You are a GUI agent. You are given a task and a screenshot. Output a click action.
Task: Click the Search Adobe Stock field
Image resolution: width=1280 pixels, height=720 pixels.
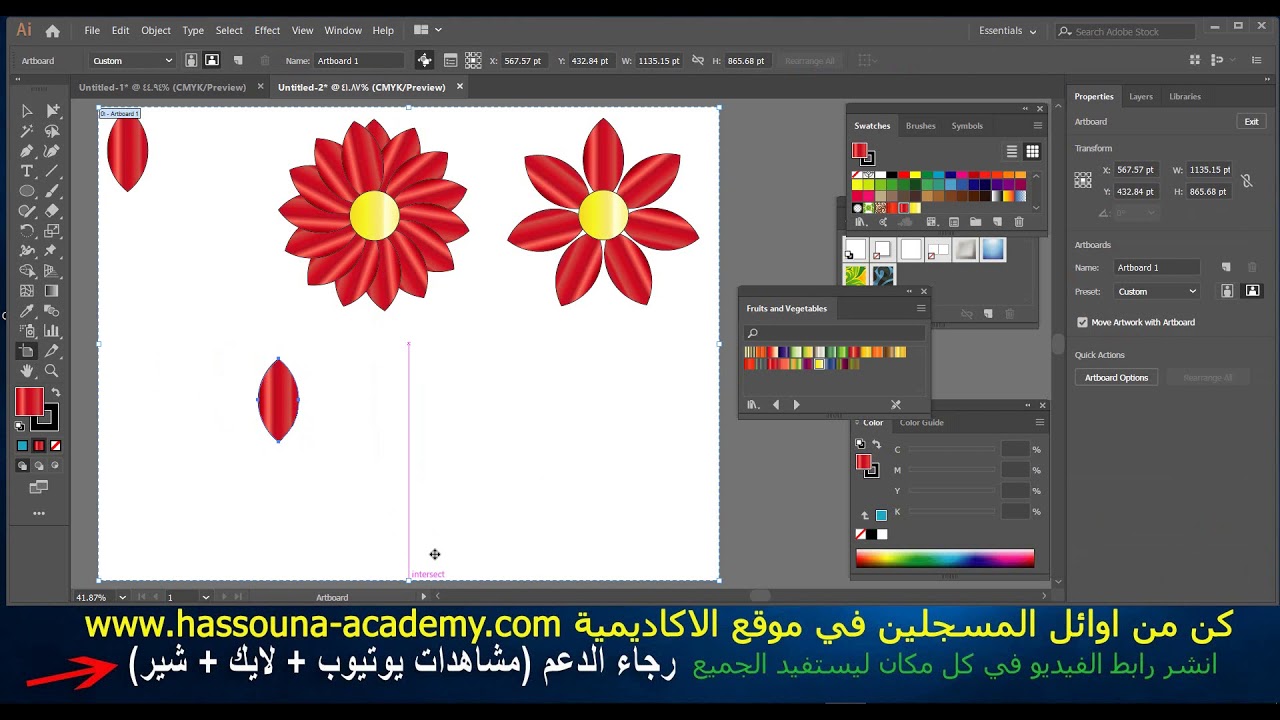(1125, 32)
